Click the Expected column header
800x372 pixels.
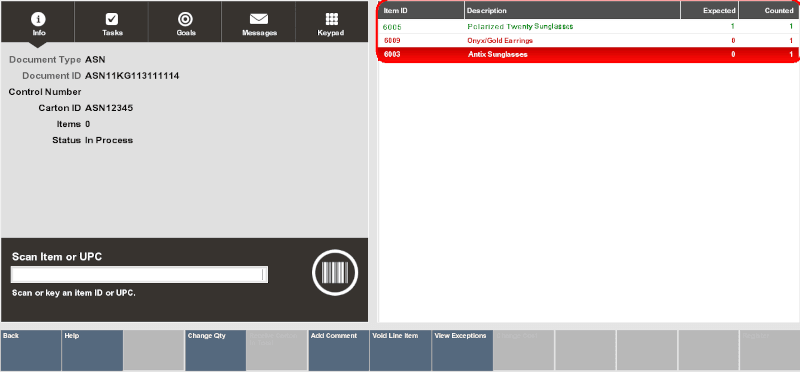pyautogui.click(x=710, y=10)
